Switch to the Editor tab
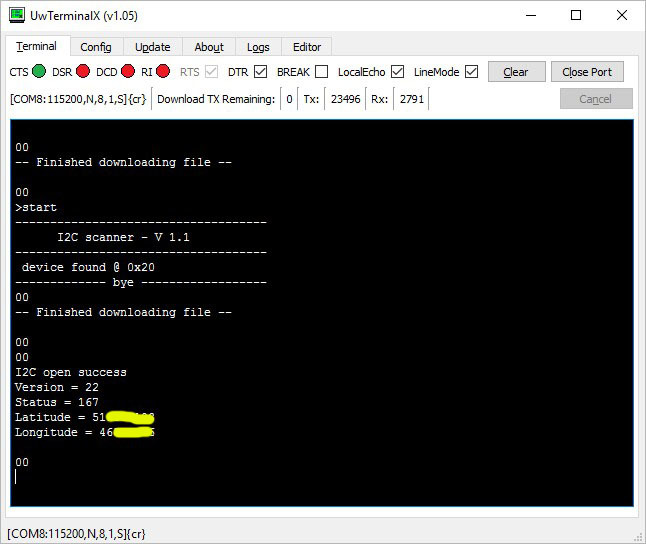Image resolution: width=646 pixels, height=544 pixels. click(x=307, y=47)
